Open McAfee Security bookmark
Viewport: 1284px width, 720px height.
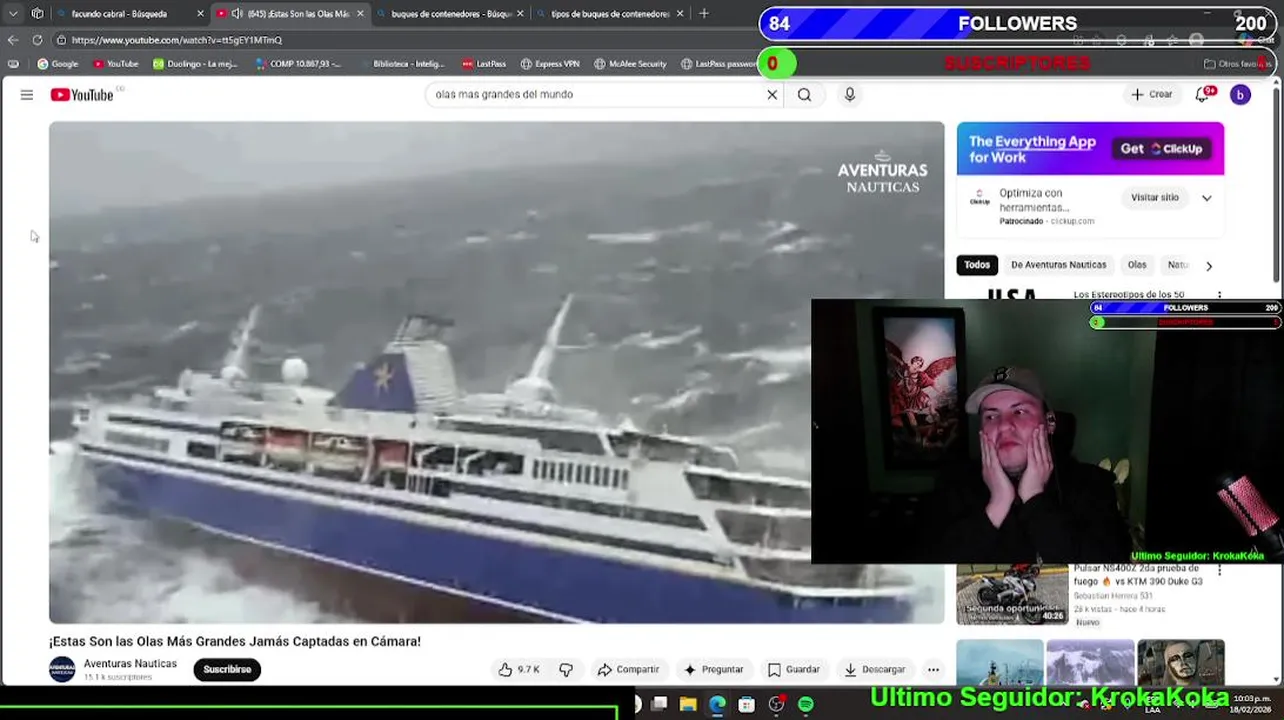click(630, 64)
